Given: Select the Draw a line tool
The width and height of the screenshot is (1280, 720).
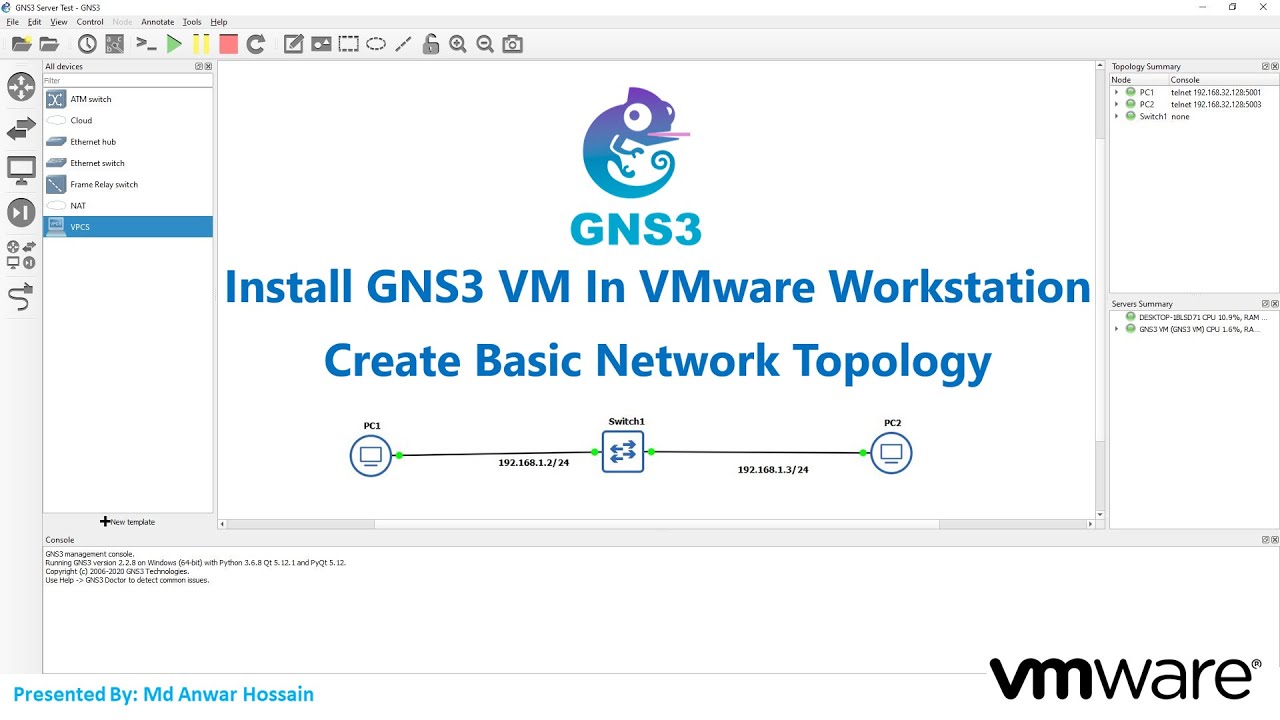Looking at the screenshot, I should tap(403, 44).
